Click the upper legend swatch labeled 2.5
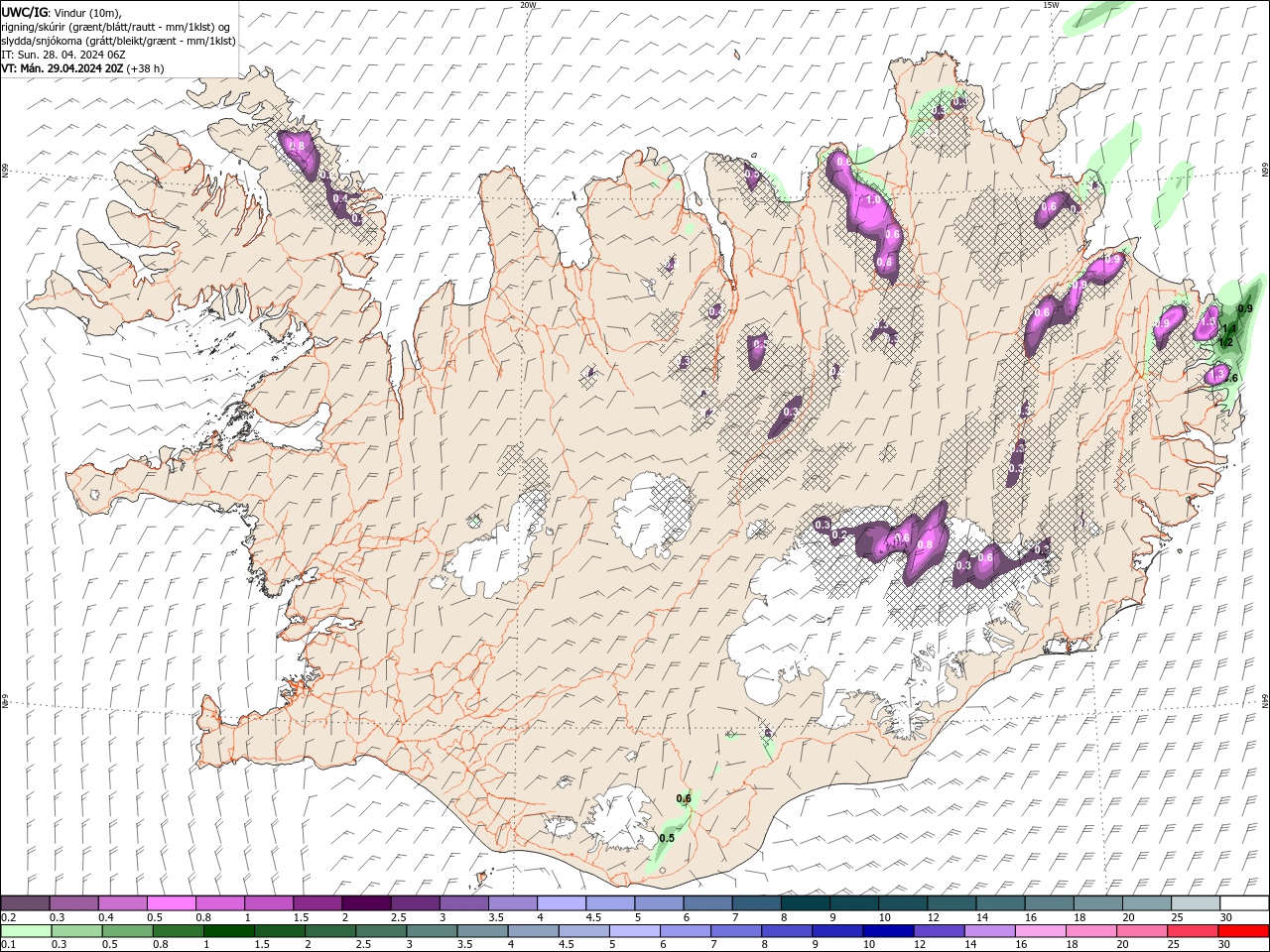Screen dimensions: 1270x952 click(415, 903)
